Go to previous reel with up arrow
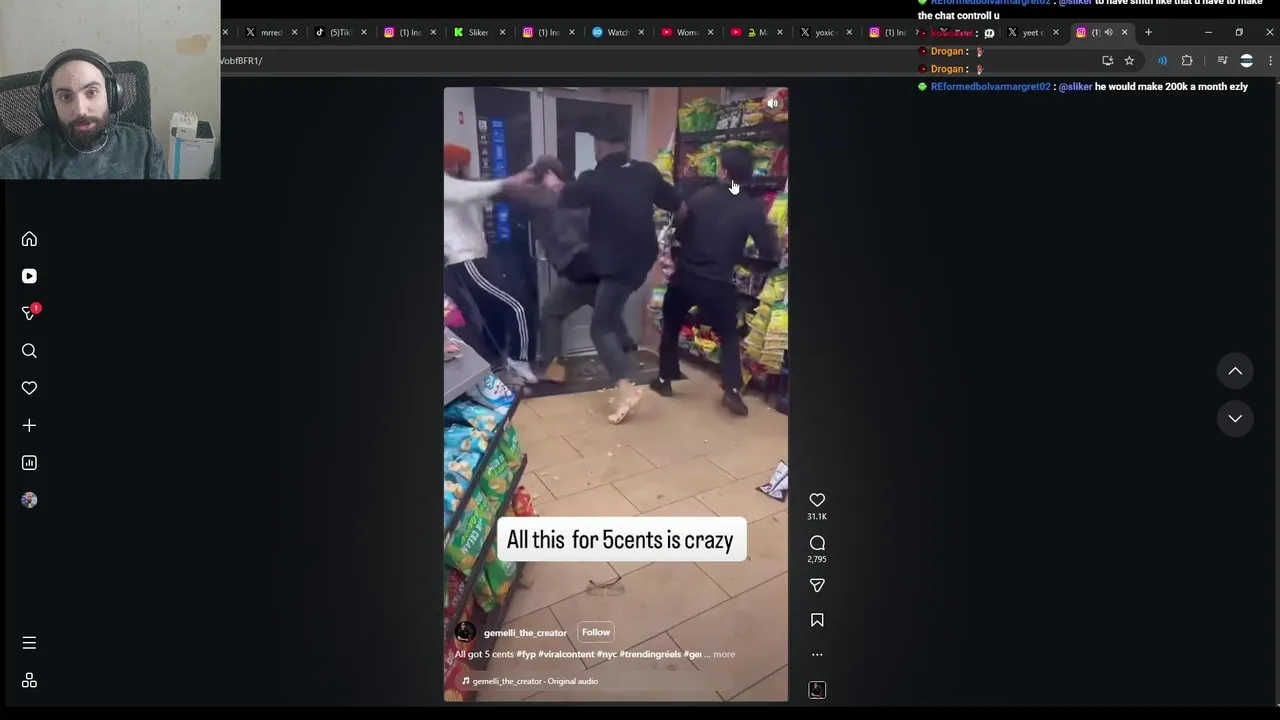The width and height of the screenshot is (1280, 720). pyautogui.click(x=1235, y=371)
